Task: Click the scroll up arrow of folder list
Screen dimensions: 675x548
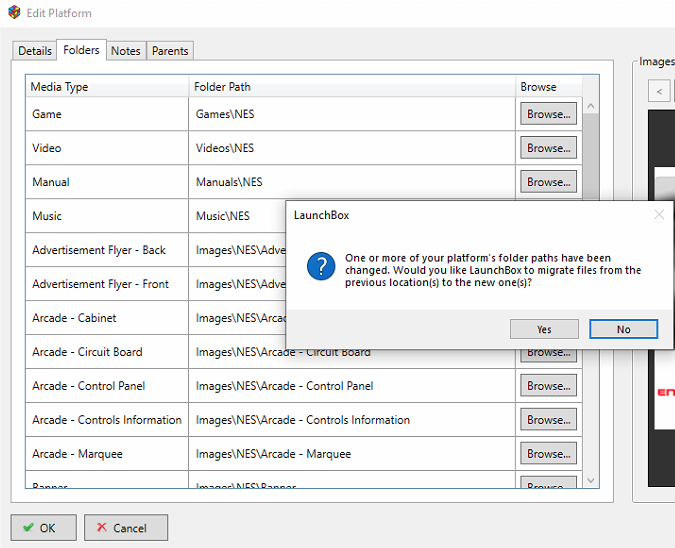Action: (591, 106)
